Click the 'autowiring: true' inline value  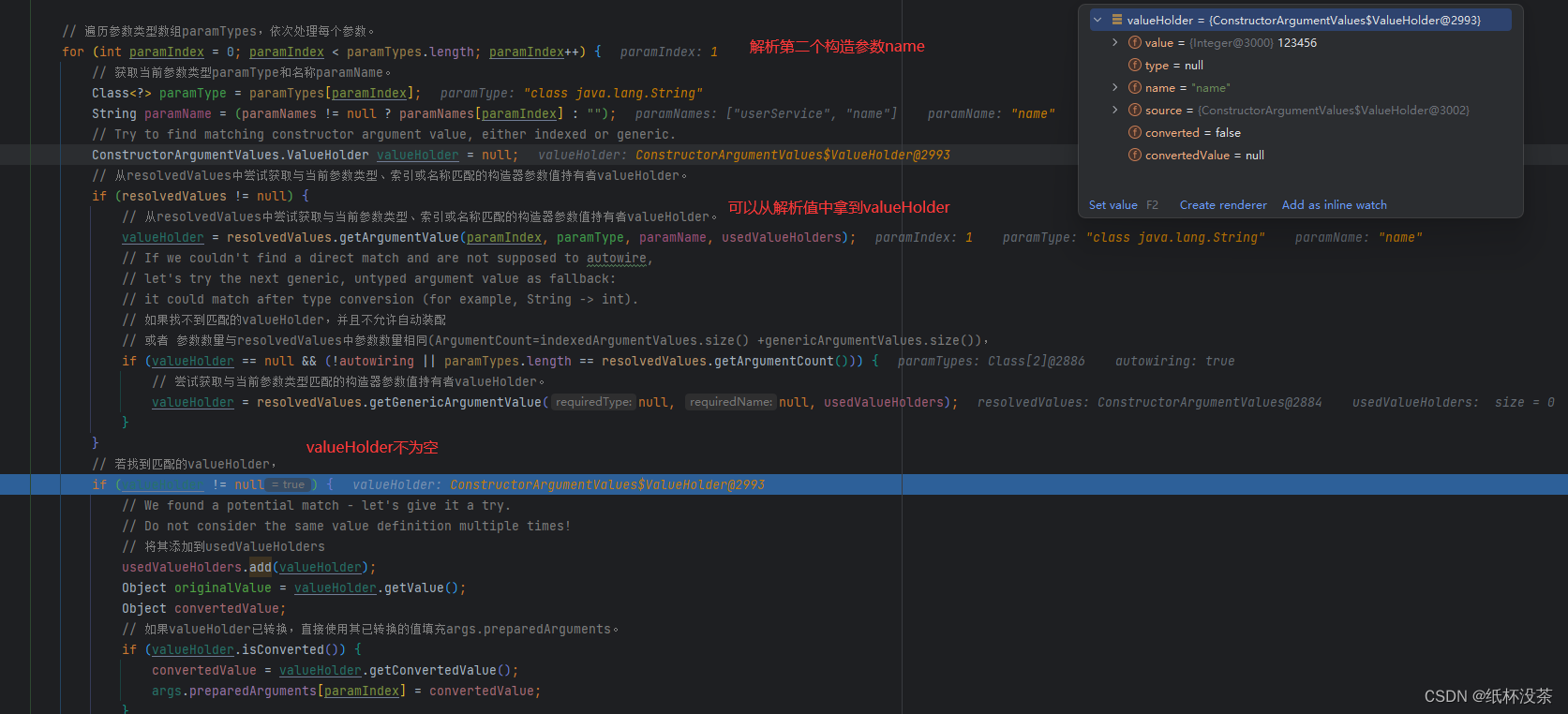click(1174, 361)
